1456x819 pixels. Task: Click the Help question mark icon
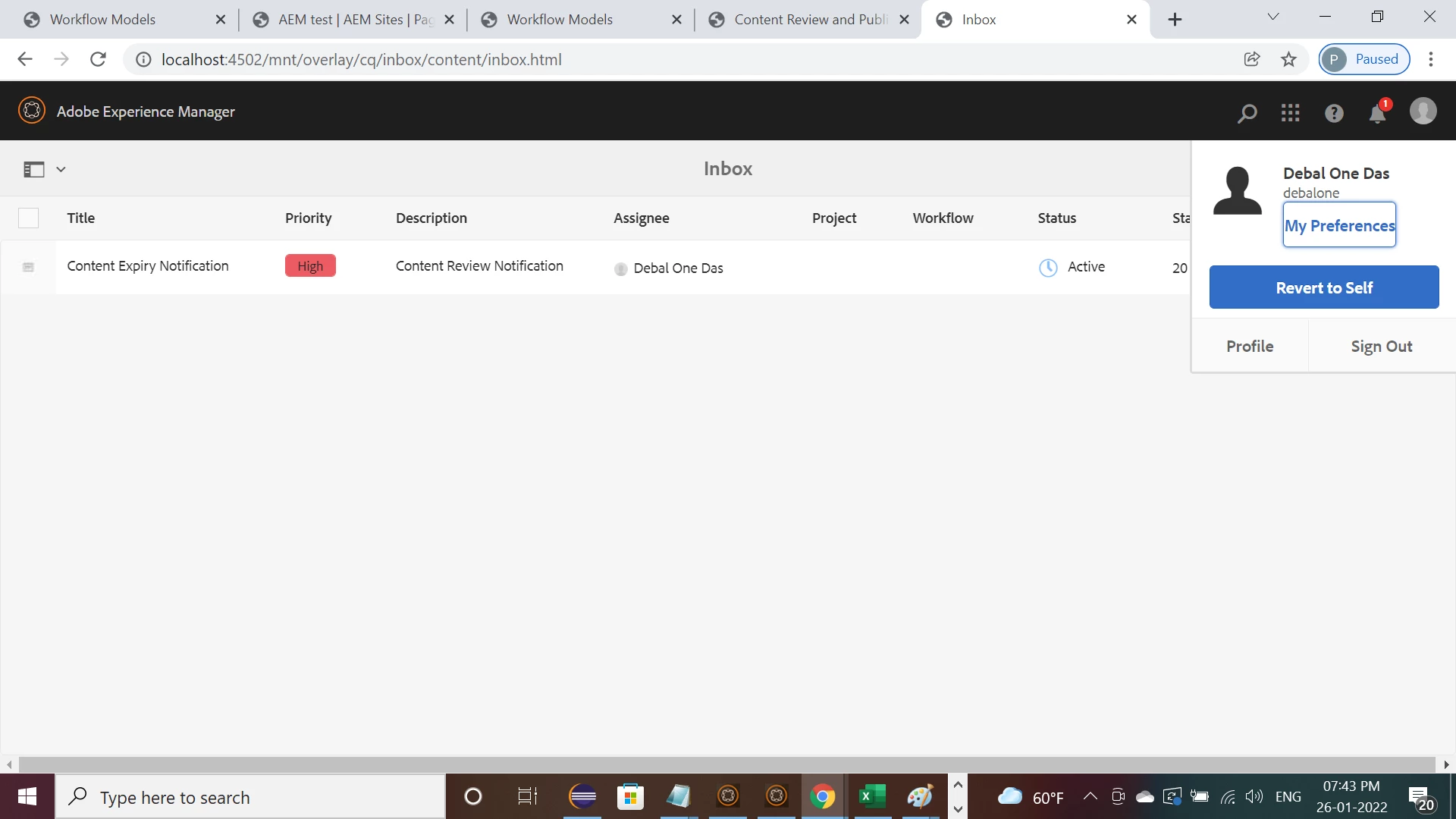(x=1334, y=113)
